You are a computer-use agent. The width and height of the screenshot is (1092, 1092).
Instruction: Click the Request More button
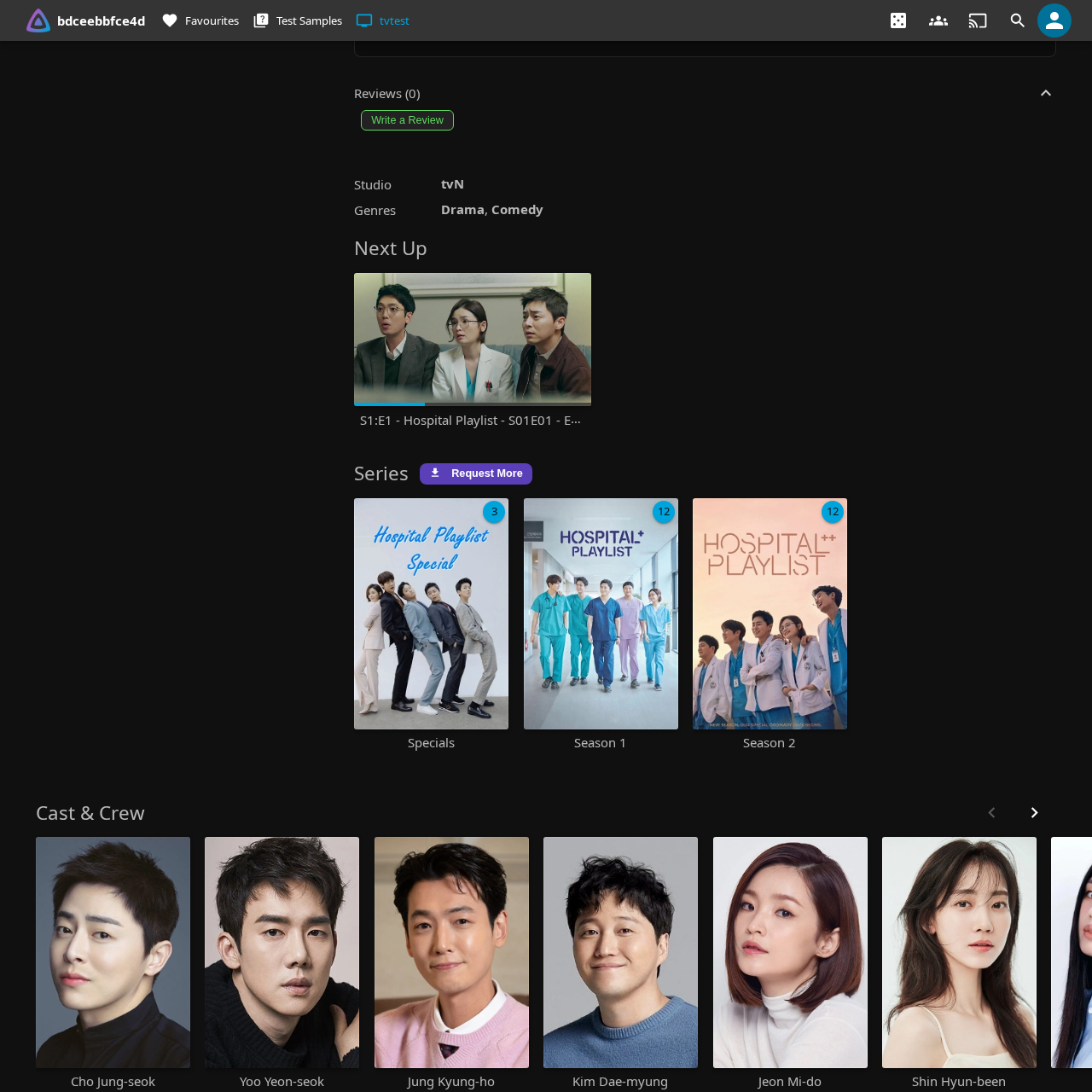click(476, 473)
